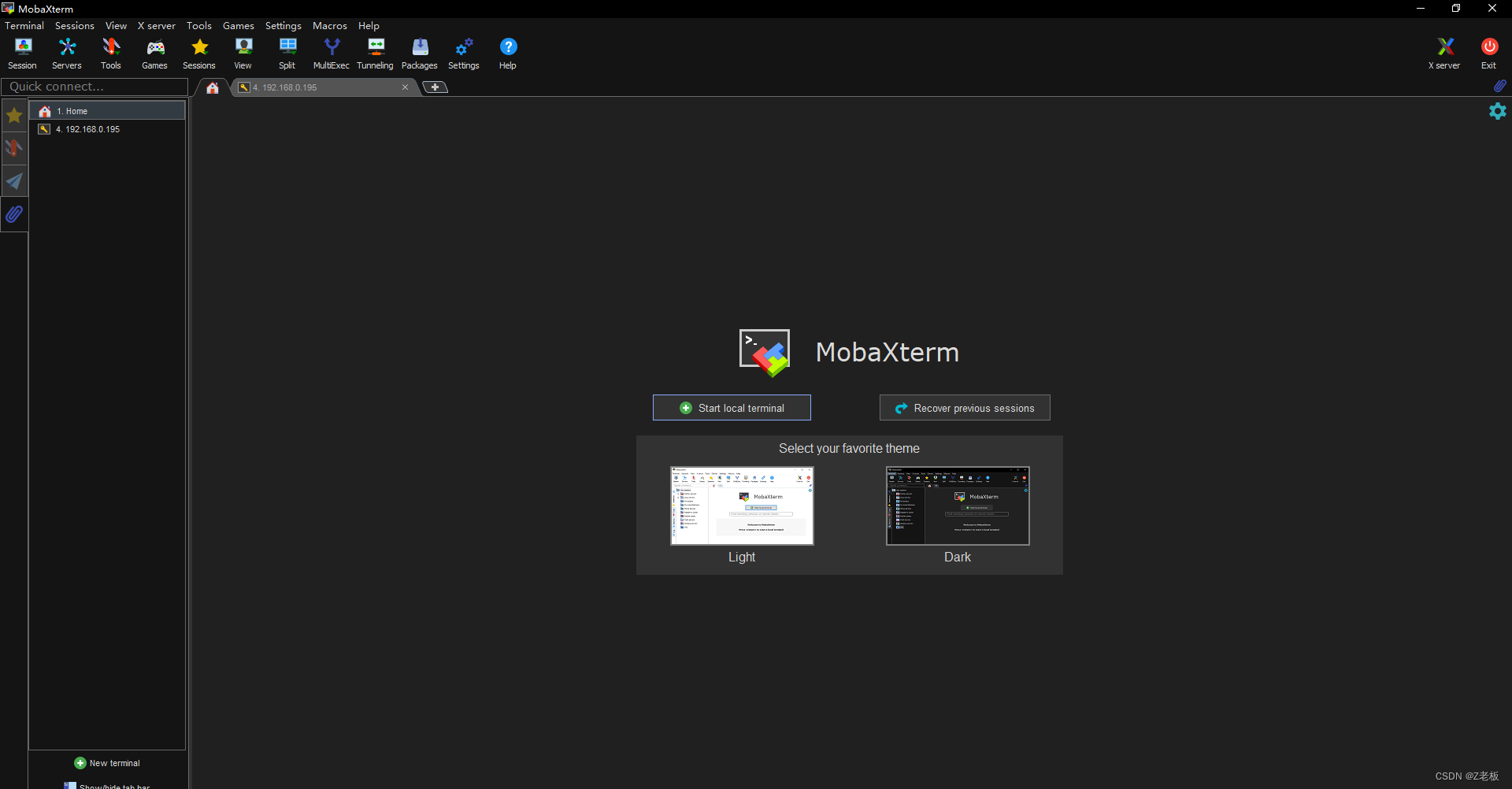Choose the Light theme thumbnail

pyautogui.click(x=742, y=506)
